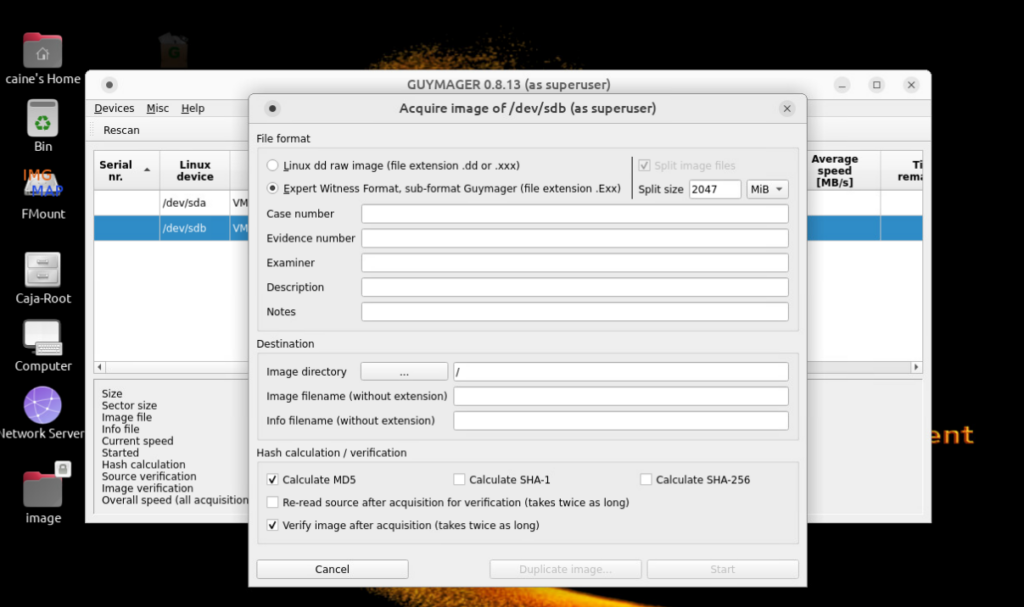The image size is (1024, 607).
Task: Maximize the Guymager main window
Action: coord(876,85)
